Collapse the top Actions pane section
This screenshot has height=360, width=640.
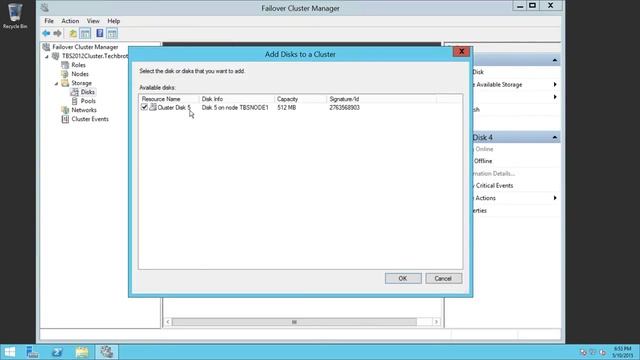point(555,60)
